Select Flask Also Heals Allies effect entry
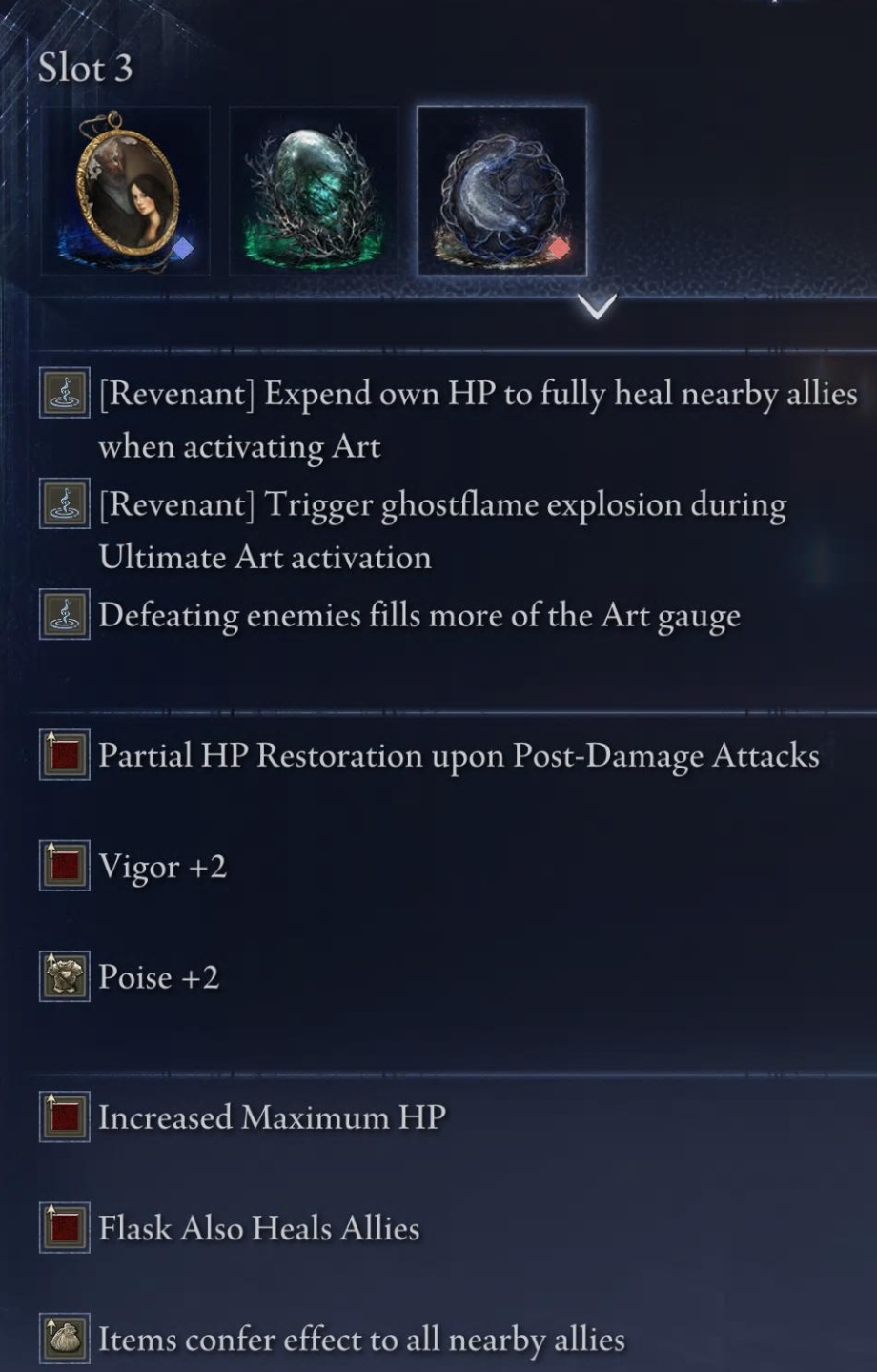The height and width of the screenshot is (1372, 877). (259, 1228)
